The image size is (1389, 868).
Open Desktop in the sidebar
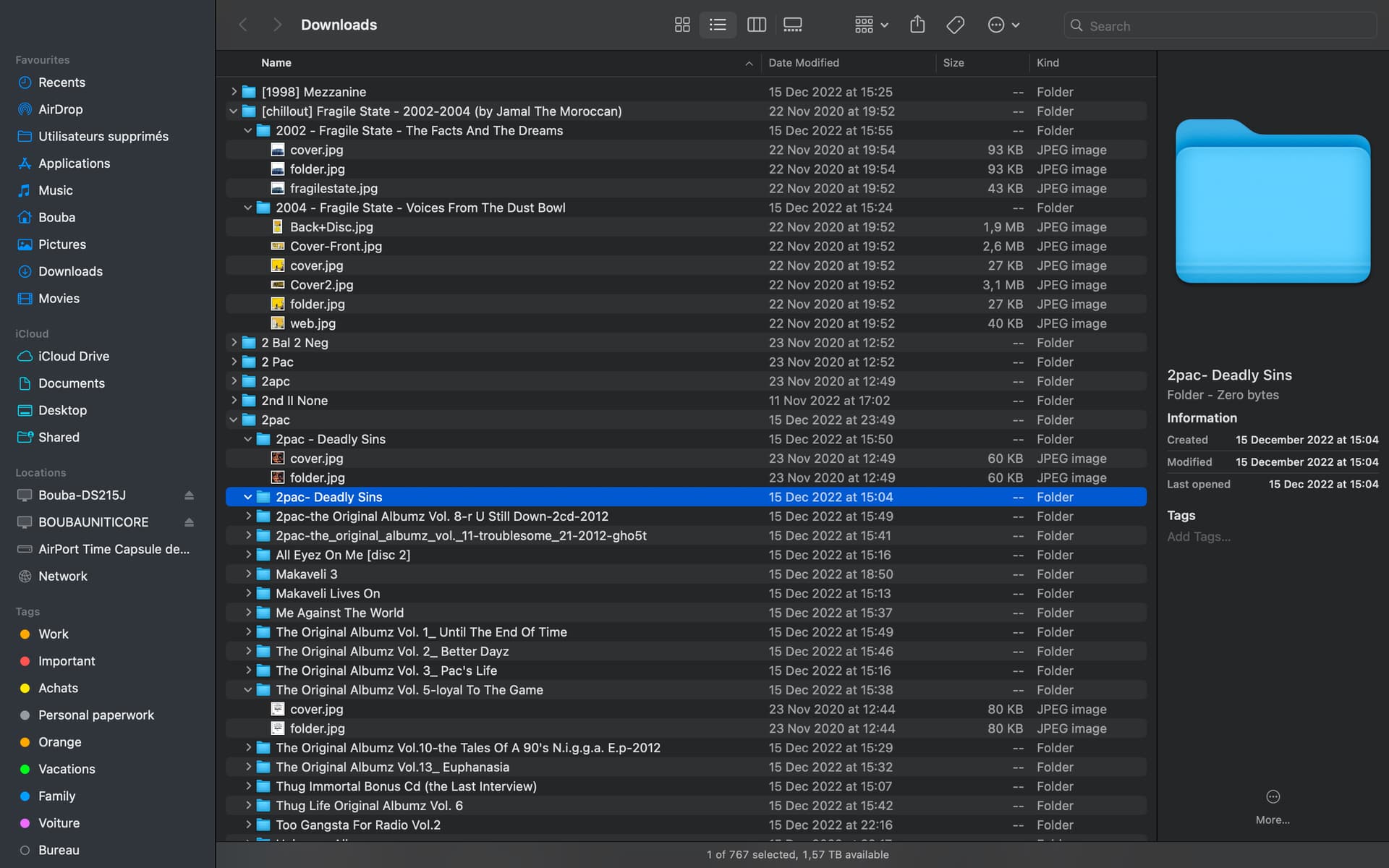coord(62,410)
